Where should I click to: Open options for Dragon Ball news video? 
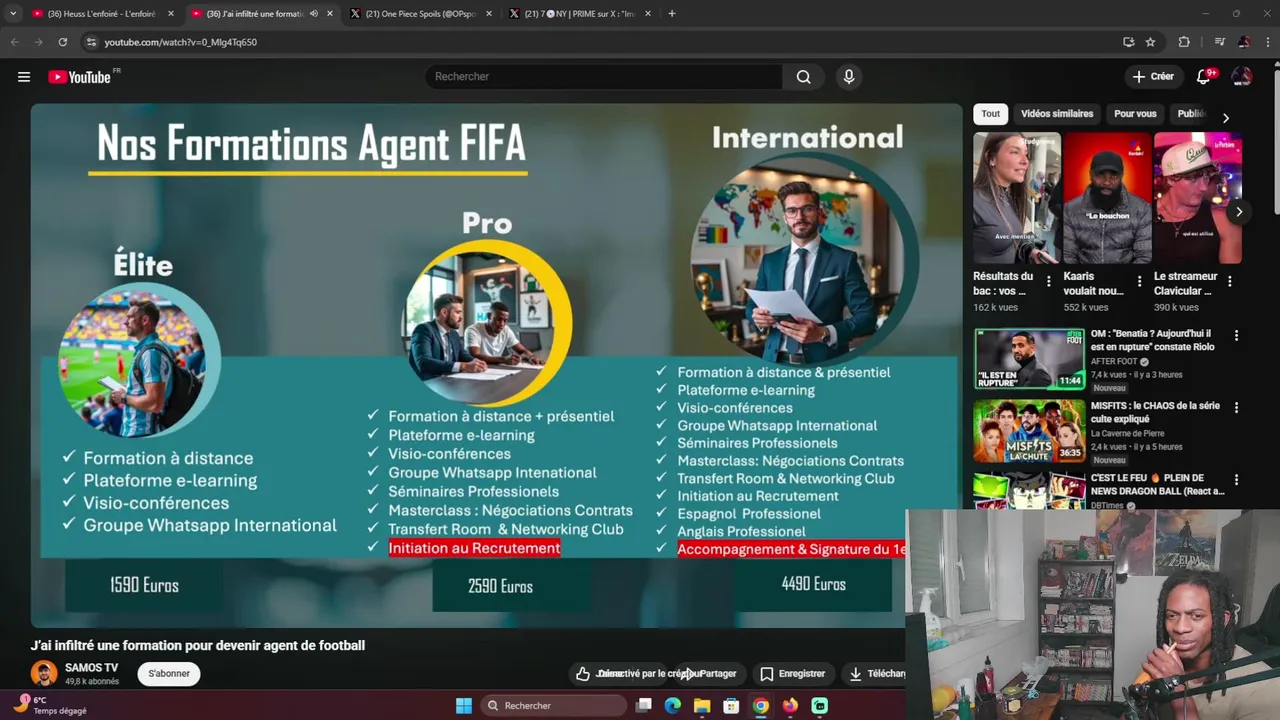point(1236,480)
